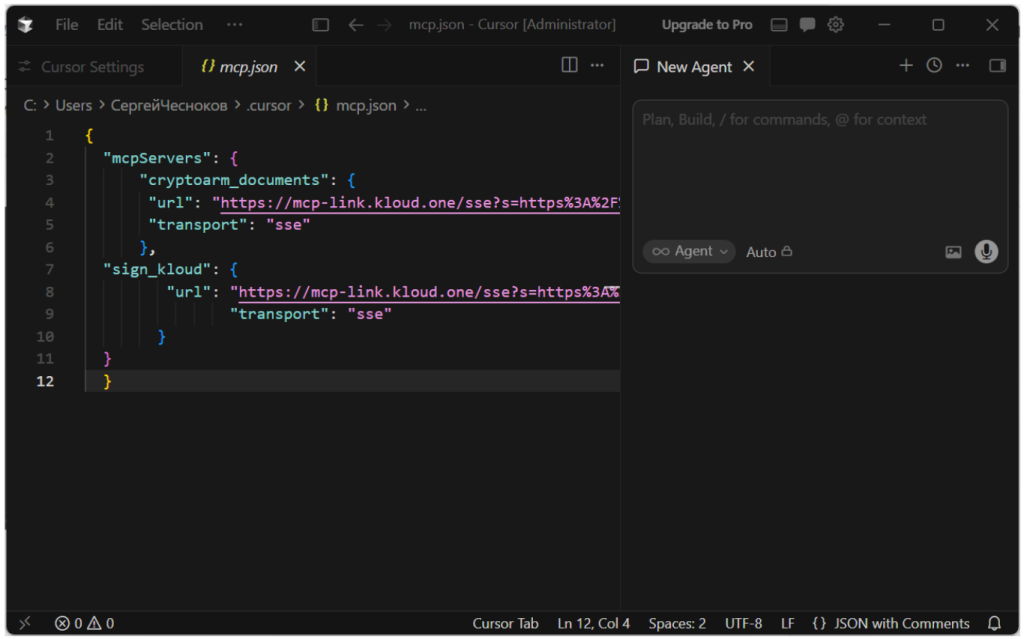The image size is (1024, 639).
Task: Change end of line sequence LF
Action: coord(788,623)
